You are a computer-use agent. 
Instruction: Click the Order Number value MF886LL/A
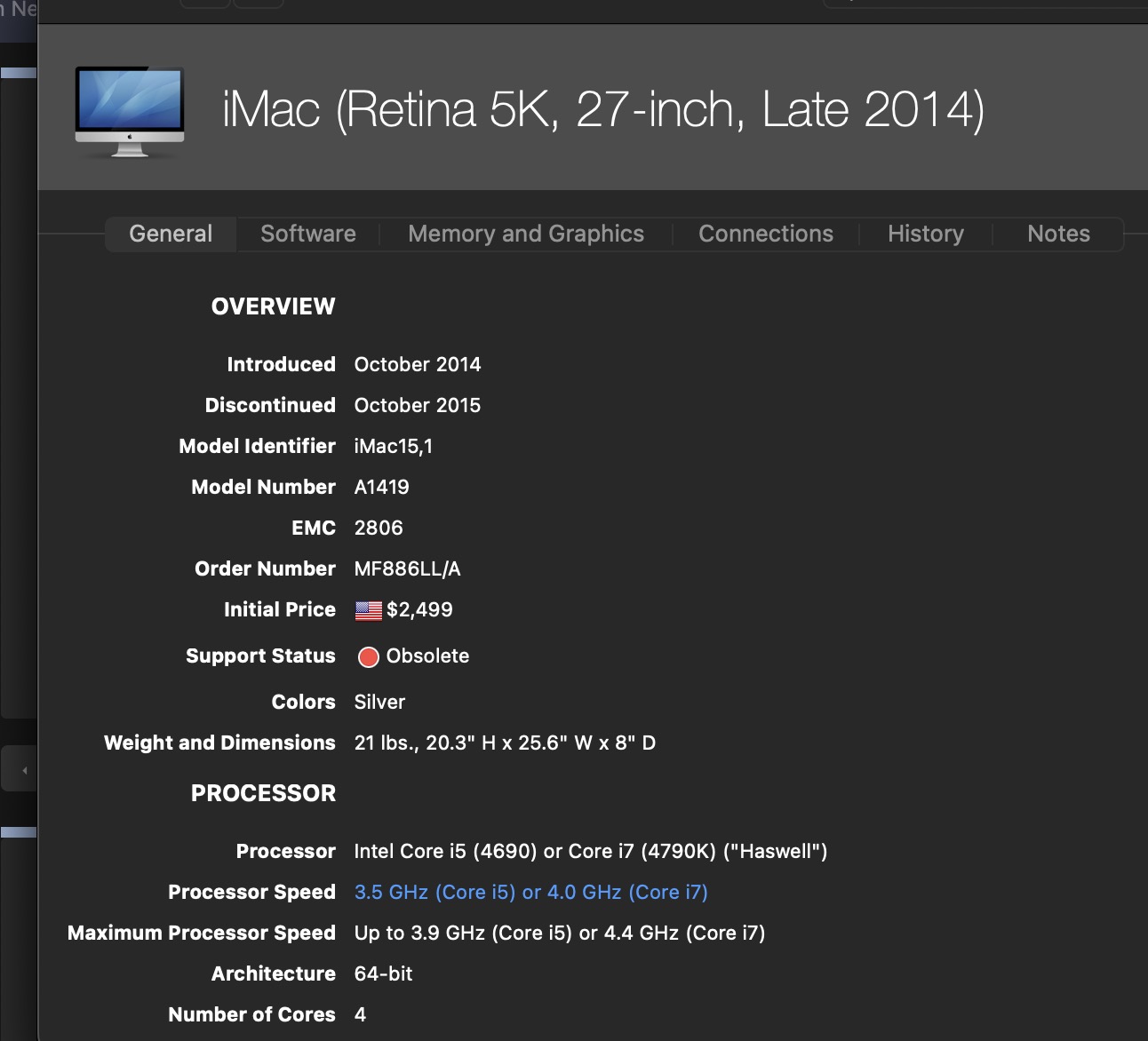[x=407, y=568]
